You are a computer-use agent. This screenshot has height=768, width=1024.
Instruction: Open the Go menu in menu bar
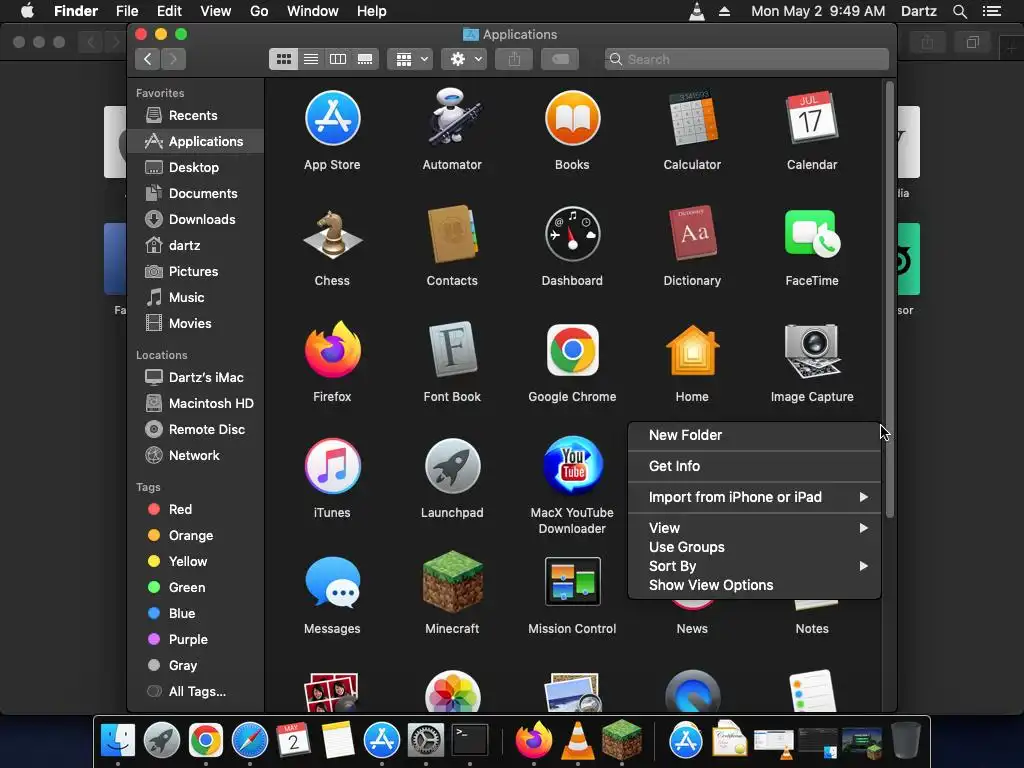(259, 11)
